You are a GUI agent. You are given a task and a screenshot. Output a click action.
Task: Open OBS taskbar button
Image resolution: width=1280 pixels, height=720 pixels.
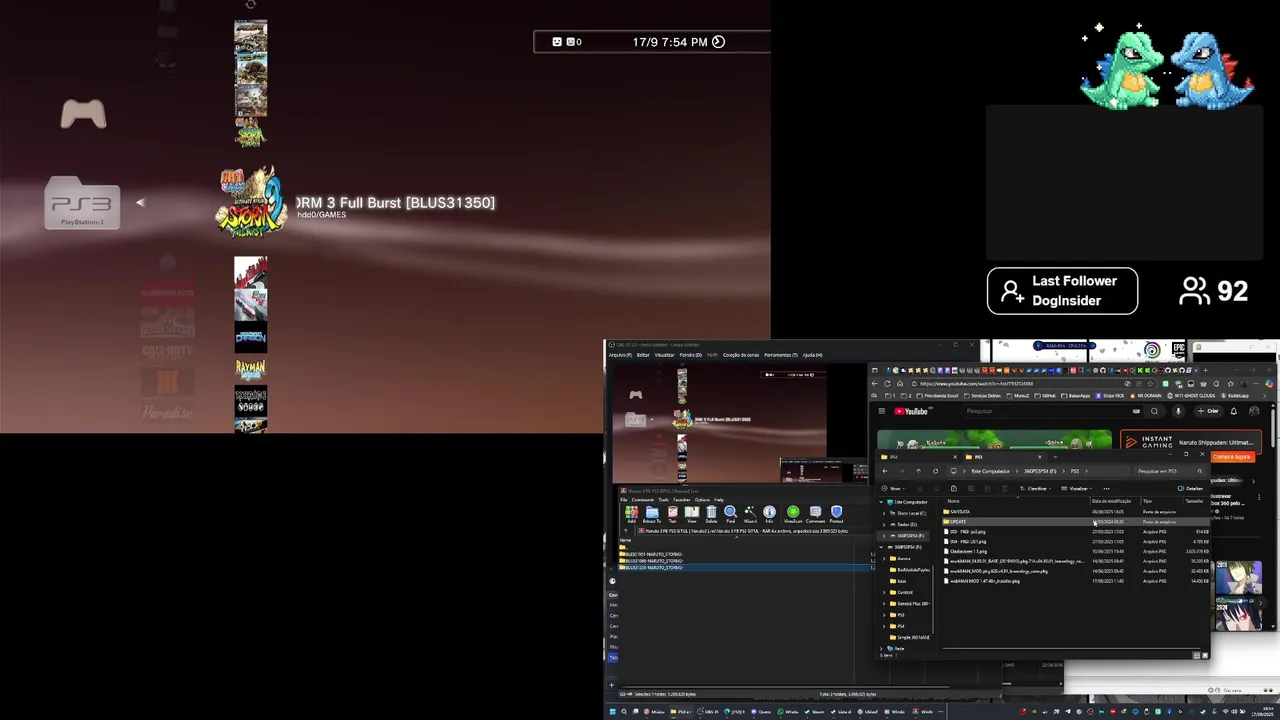click(x=707, y=712)
